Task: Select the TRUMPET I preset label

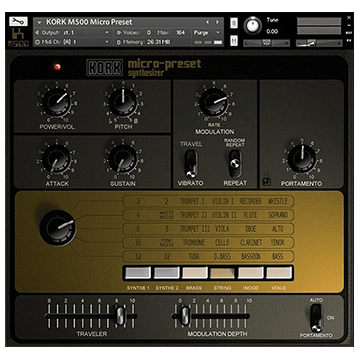Action: (192, 201)
